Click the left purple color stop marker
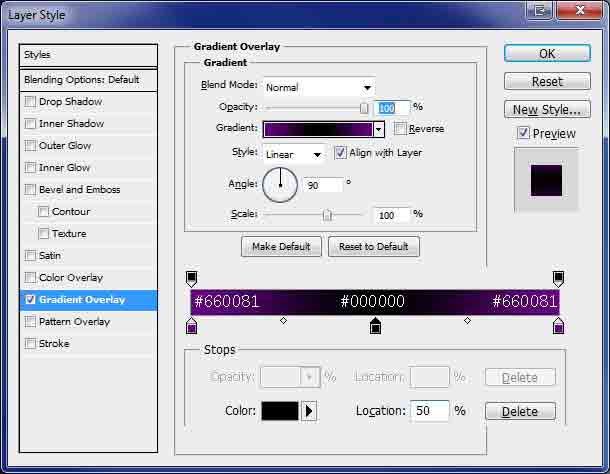 click(x=192, y=326)
